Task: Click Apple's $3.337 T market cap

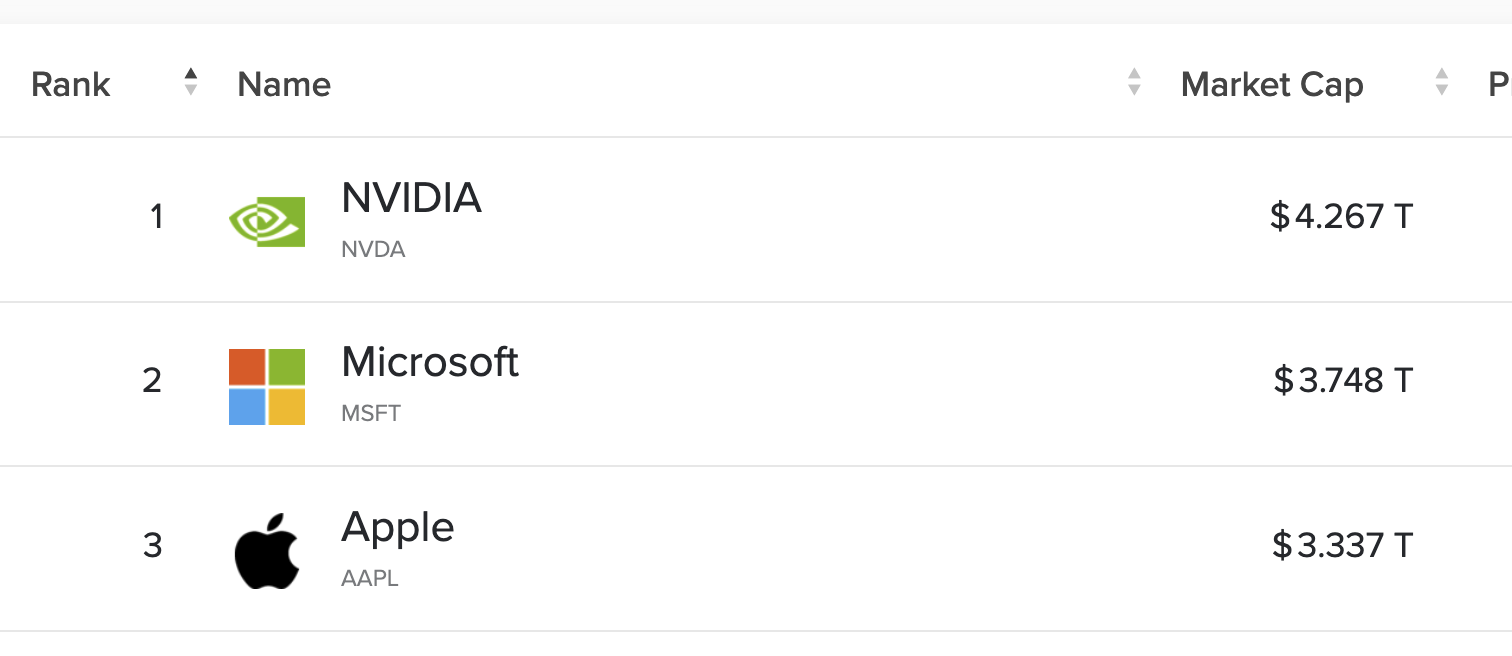Action: pos(1342,546)
